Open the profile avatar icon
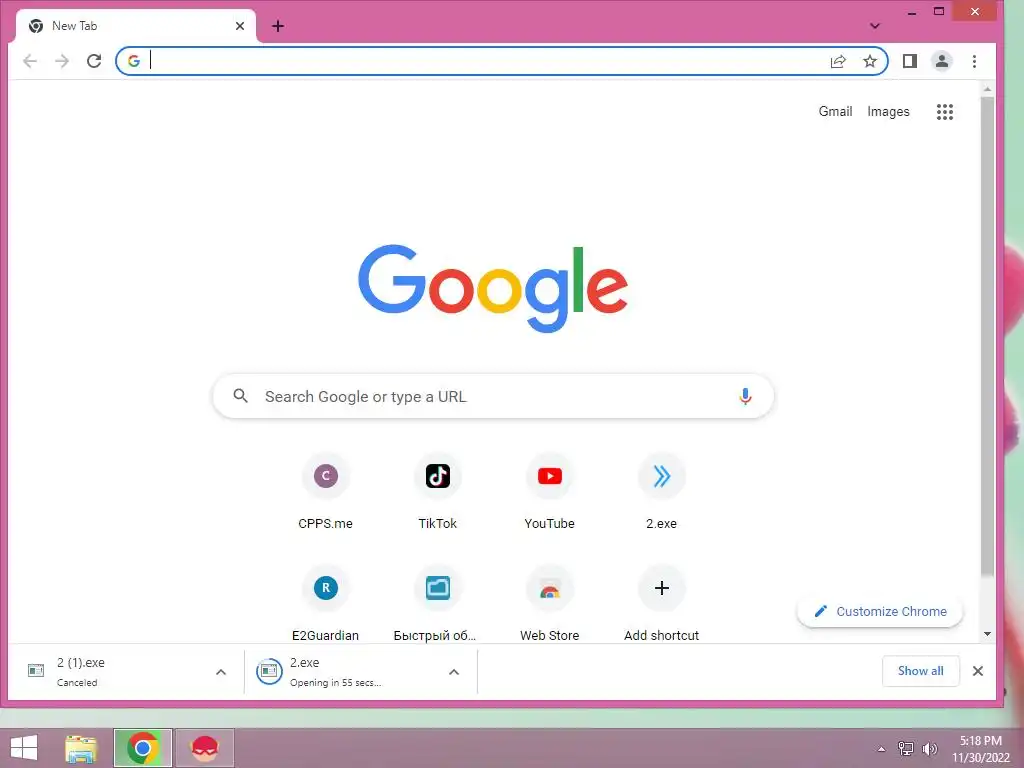This screenshot has width=1024, height=768. coord(942,61)
